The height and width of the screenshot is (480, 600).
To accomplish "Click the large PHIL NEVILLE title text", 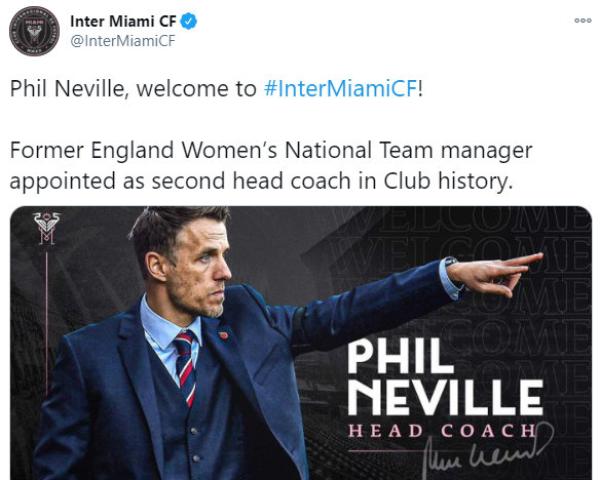I will [x=445, y=378].
